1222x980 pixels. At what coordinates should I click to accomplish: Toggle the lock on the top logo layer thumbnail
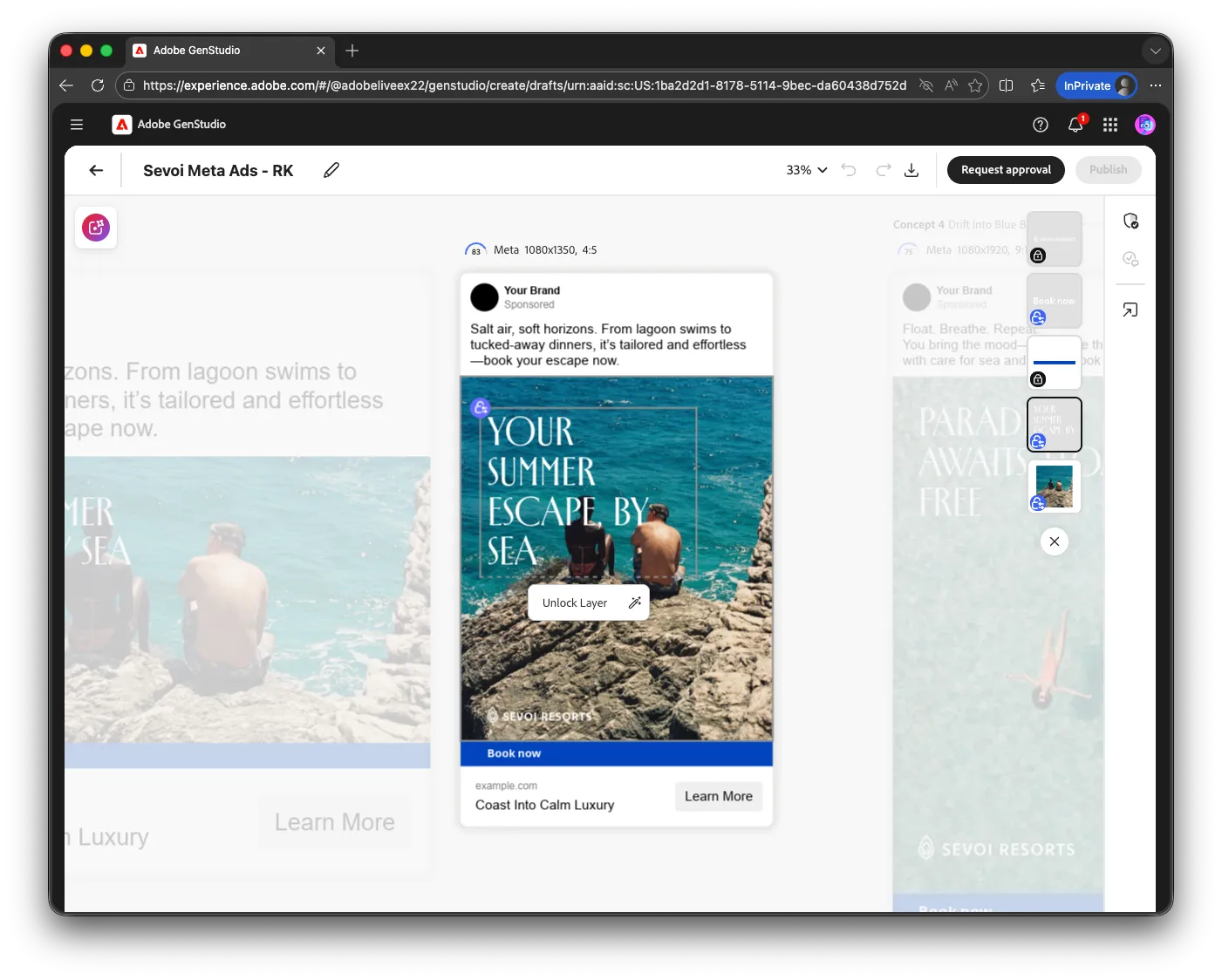[x=1038, y=255]
